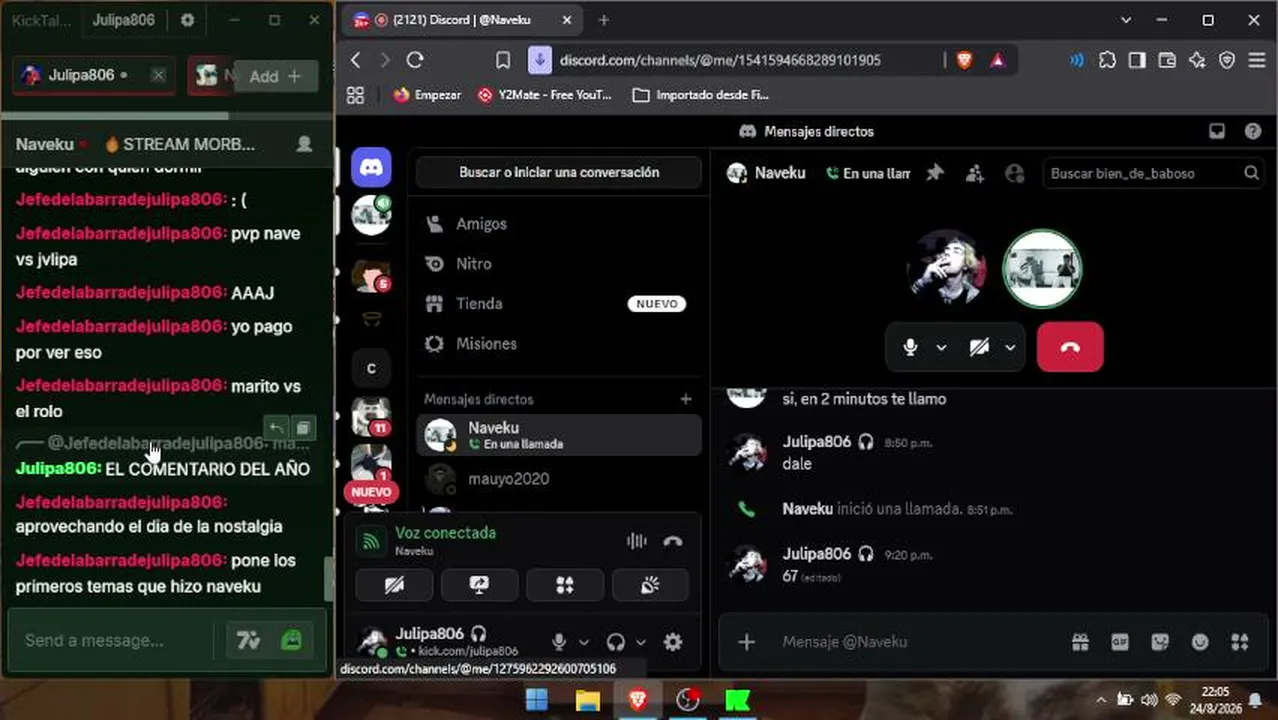Open the tab search dropdown arrow
This screenshot has height=720, width=1278.
tap(1126, 20)
